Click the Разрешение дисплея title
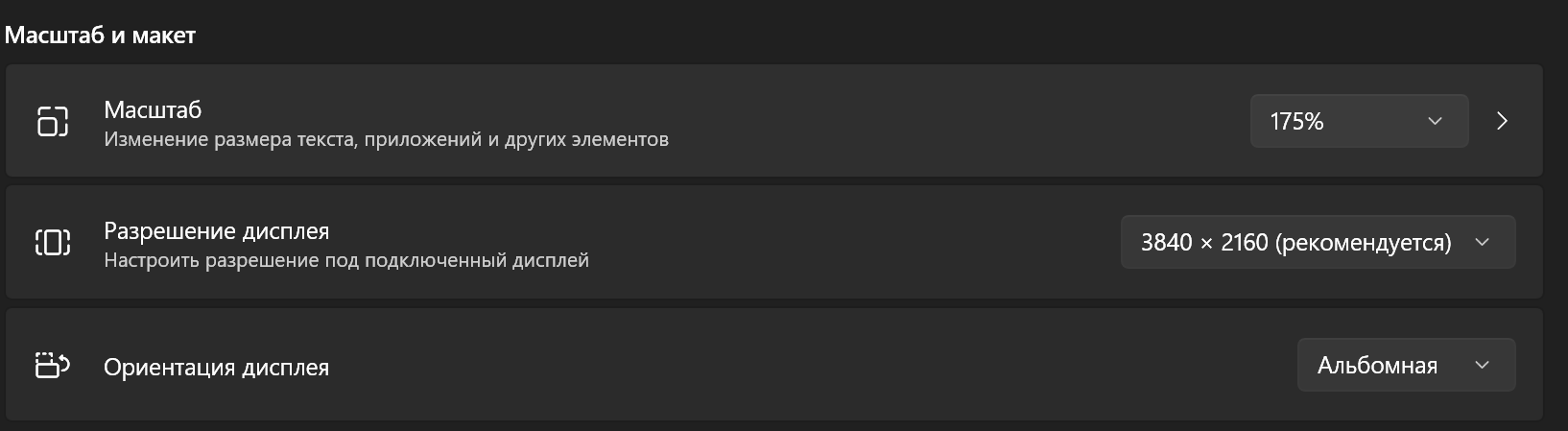The image size is (1568, 431). tap(216, 231)
